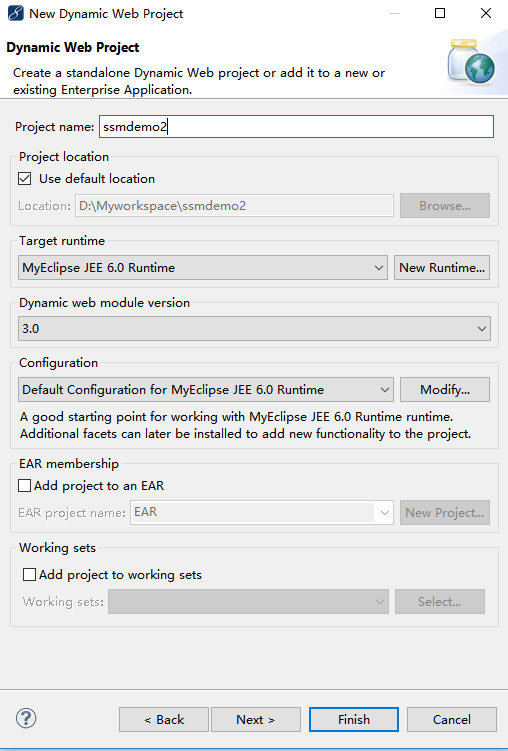The width and height of the screenshot is (508, 751).
Task: Cancel the project wizard
Action: tap(452, 719)
